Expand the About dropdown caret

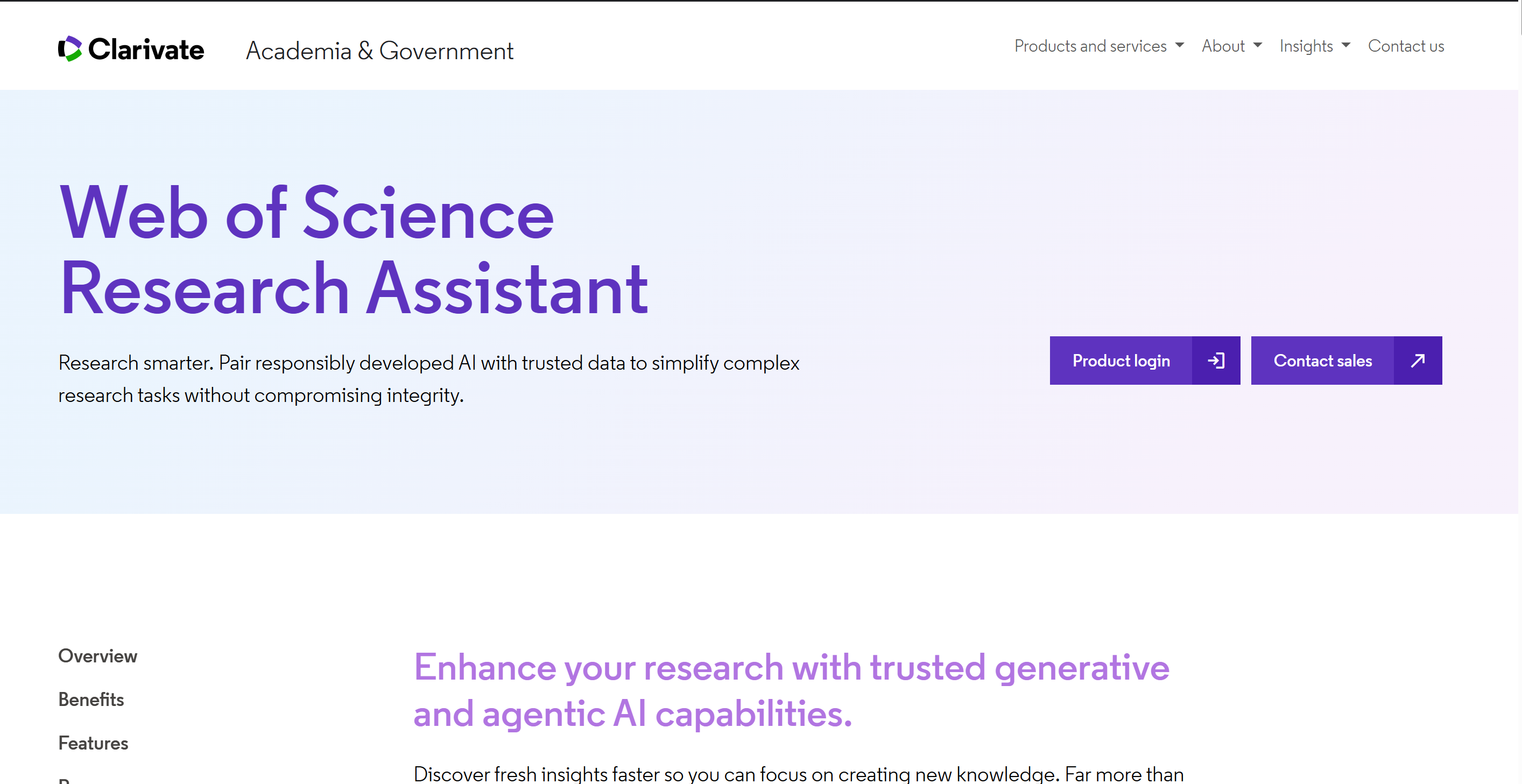point(1257,46)
